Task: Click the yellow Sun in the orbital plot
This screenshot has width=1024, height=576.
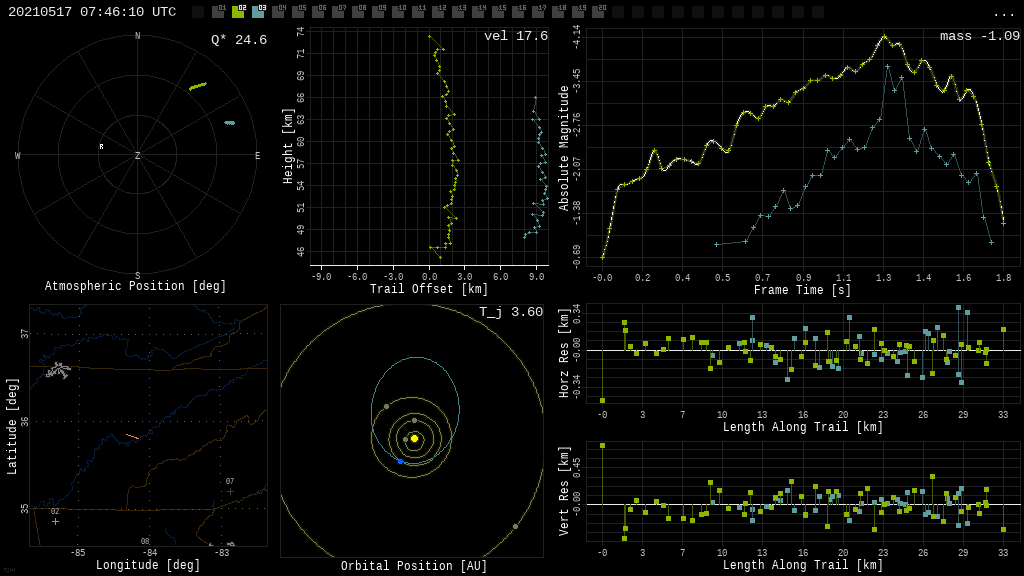Action: (414, 438)
